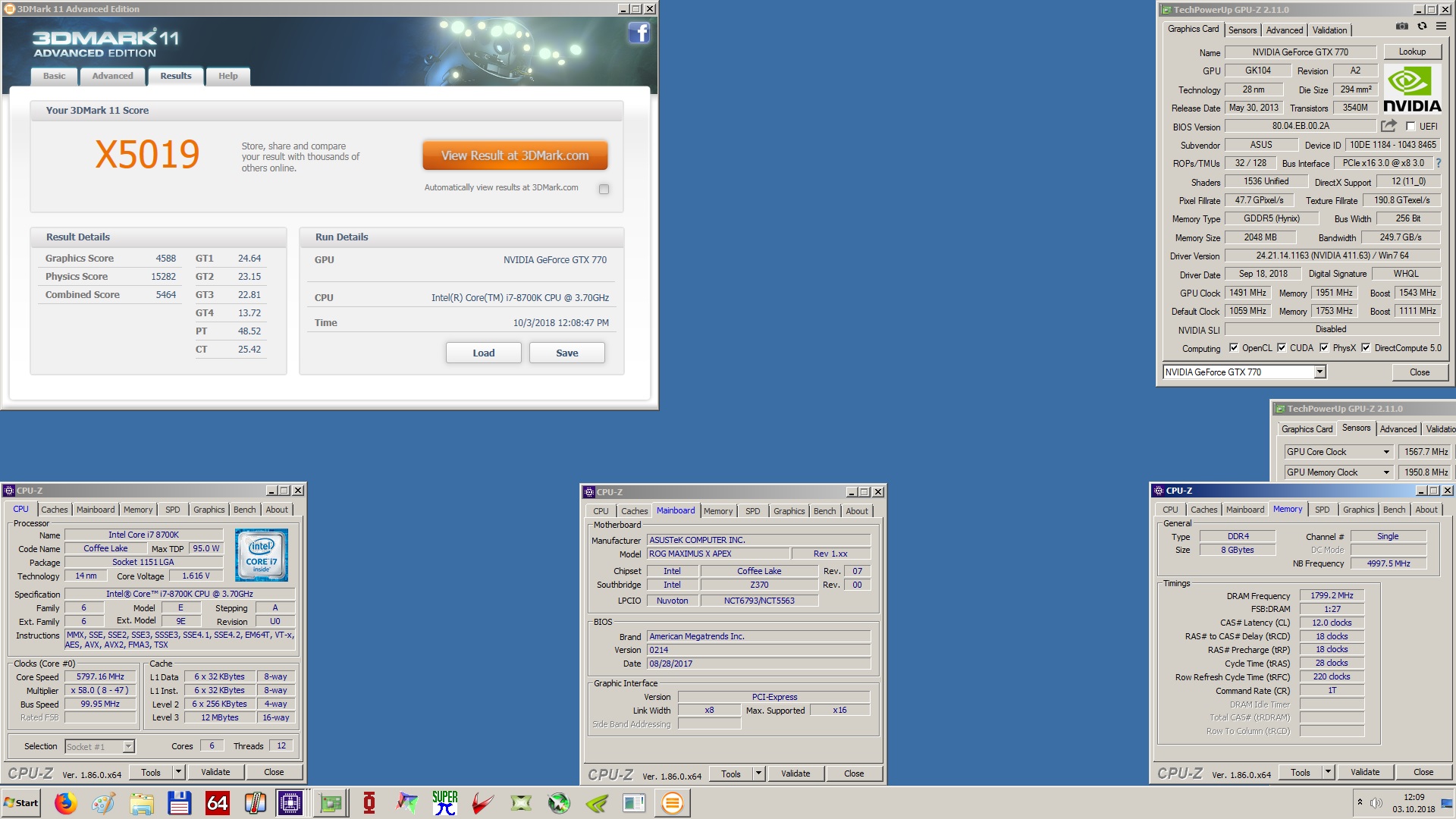Click the Intel Core i7 logo in CPU-Z

pyautogui.click(x=262, y=556)
